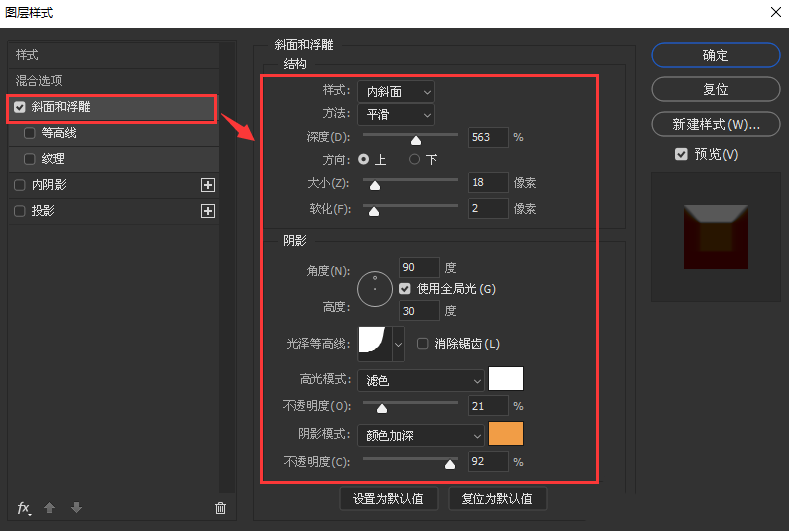This screenshot has width=789, height=531.
Task: Move effect up with arrow icon
Action: pyautogui.click(x=49, y=507)
